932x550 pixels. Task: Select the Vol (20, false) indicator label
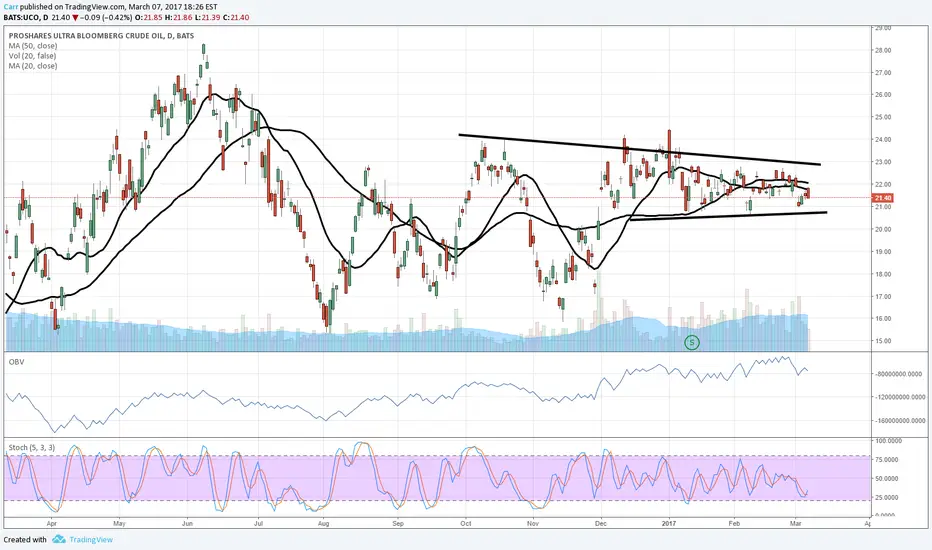[x=32, y=56]
